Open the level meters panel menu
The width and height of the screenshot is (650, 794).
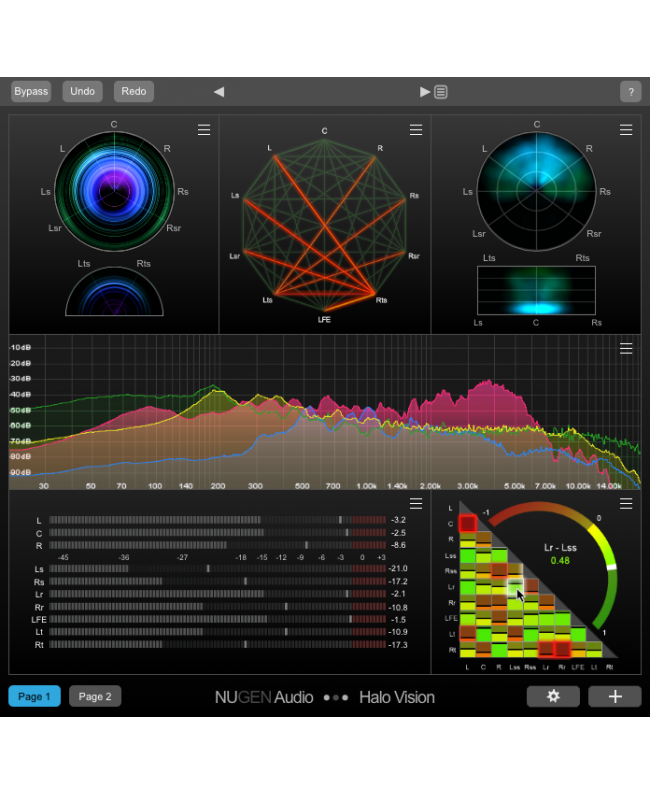pyautogui.click(x=416, y=503)
